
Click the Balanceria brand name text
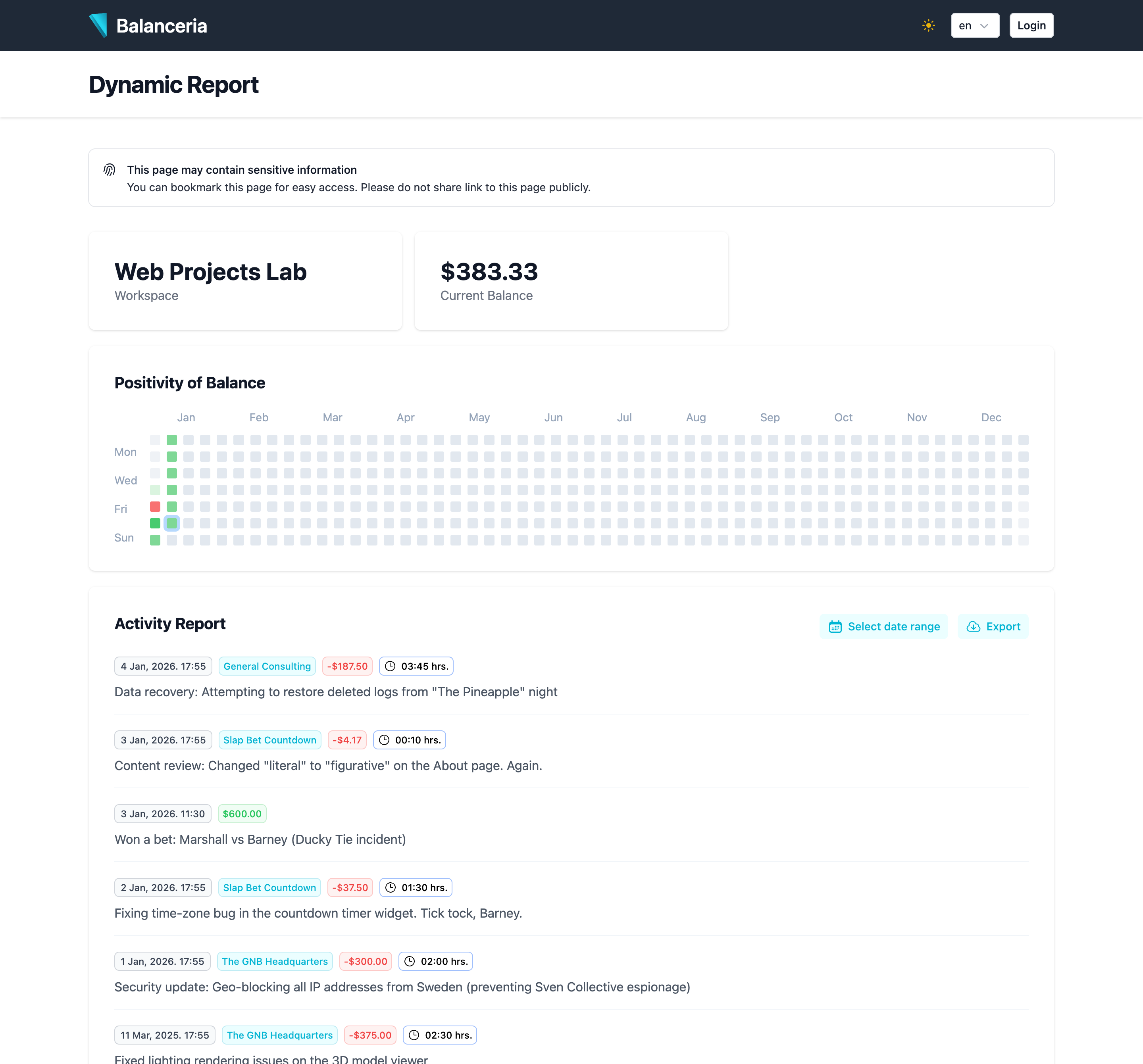162,26
